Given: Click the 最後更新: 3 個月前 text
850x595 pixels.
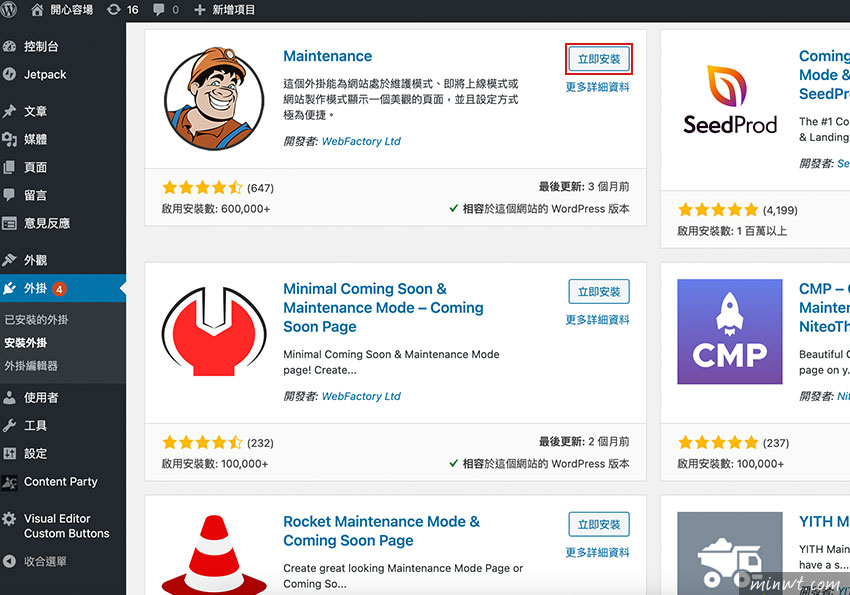Looking at the screenshot, I should [x=584, y=187].
